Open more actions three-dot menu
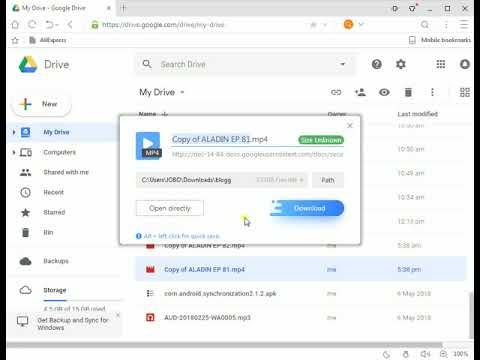The height and width of the screenshot is (360, 480). (432, 92)
